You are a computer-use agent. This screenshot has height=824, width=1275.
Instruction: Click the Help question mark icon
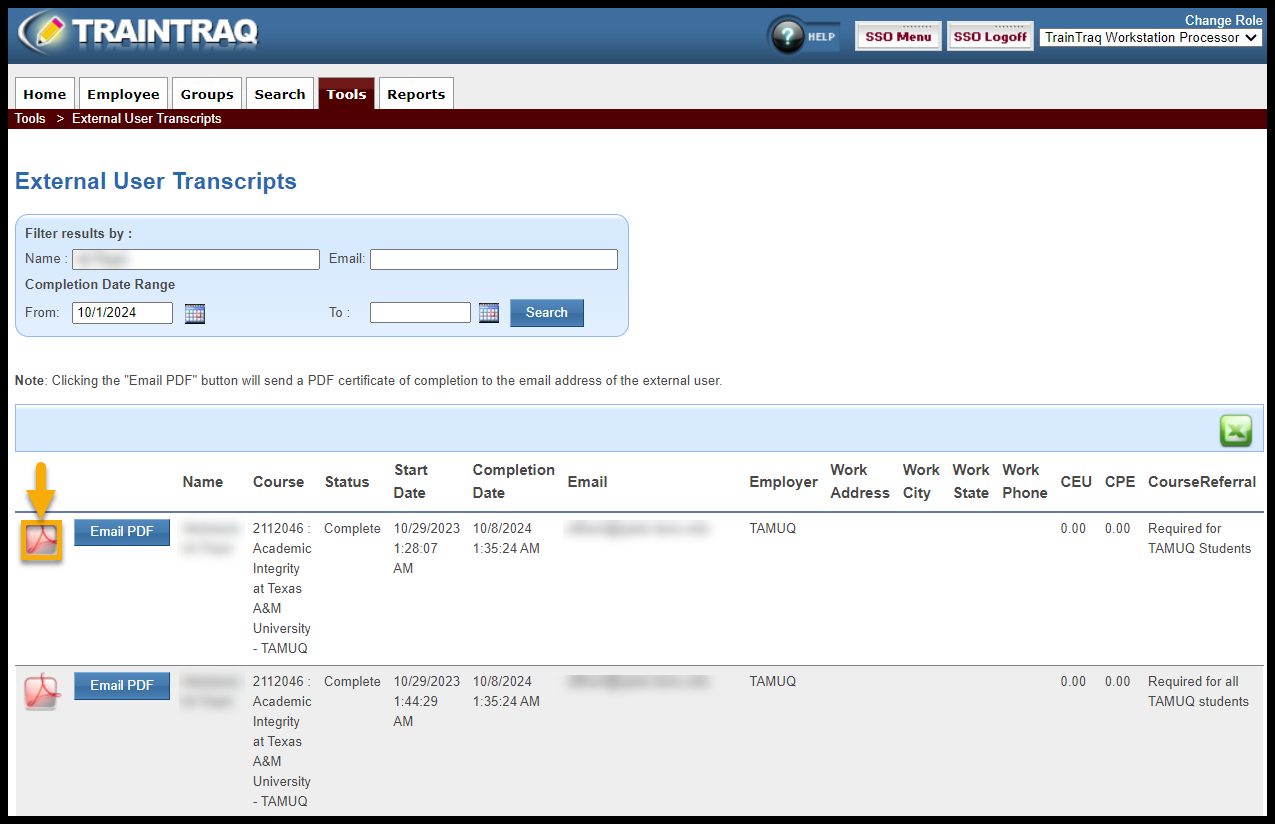(789, 37)
